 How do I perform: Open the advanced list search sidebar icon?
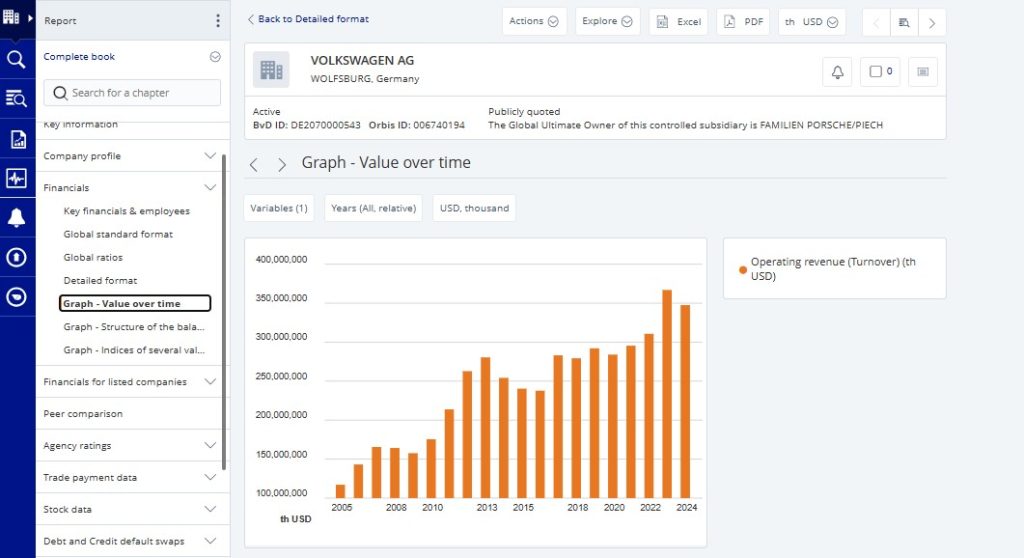(16, 99)
